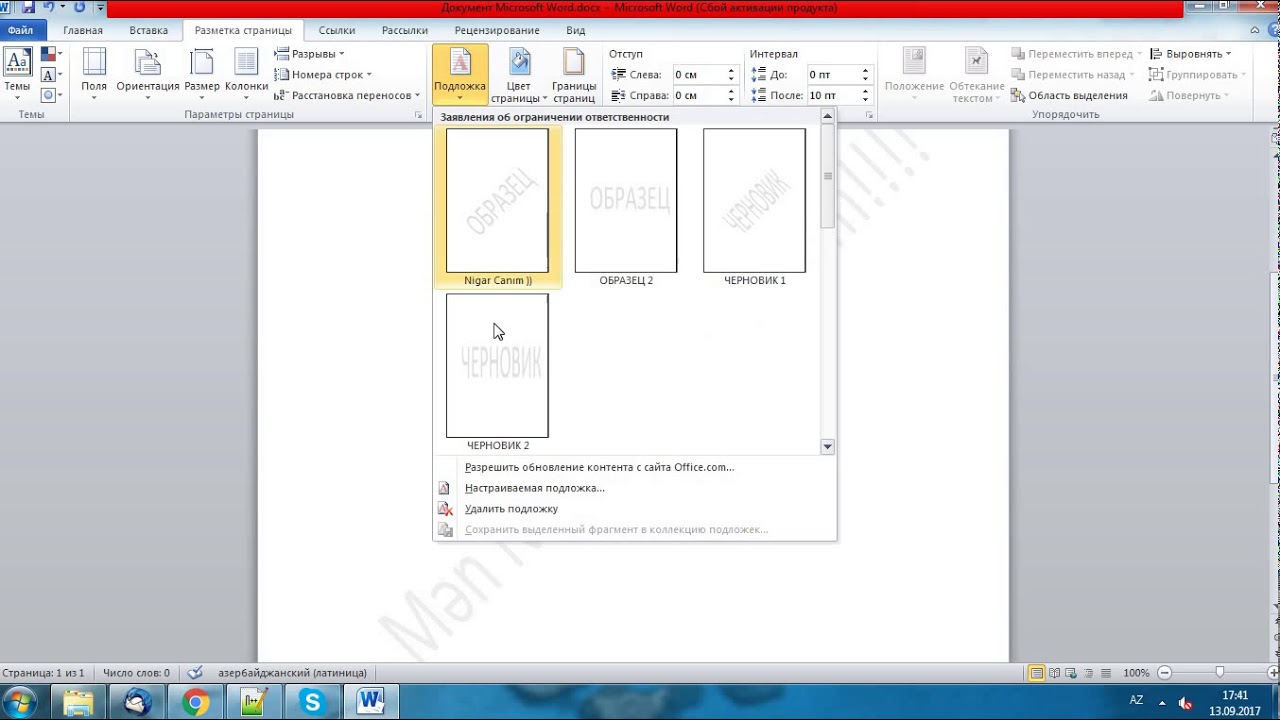Click the proofing check icon in status bar
1280x720 pixels.
pos(195,673)
